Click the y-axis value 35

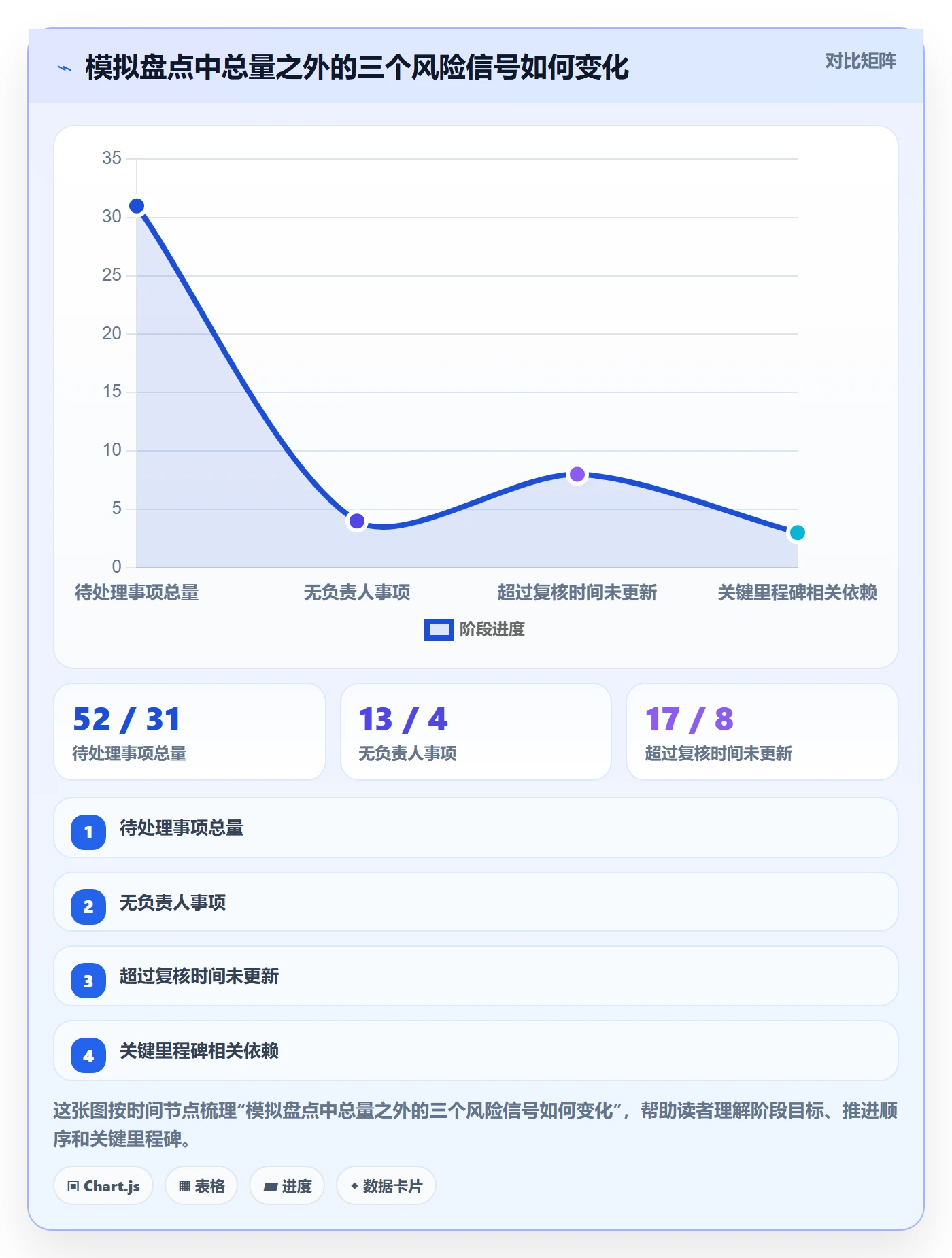tap(112, 158)
